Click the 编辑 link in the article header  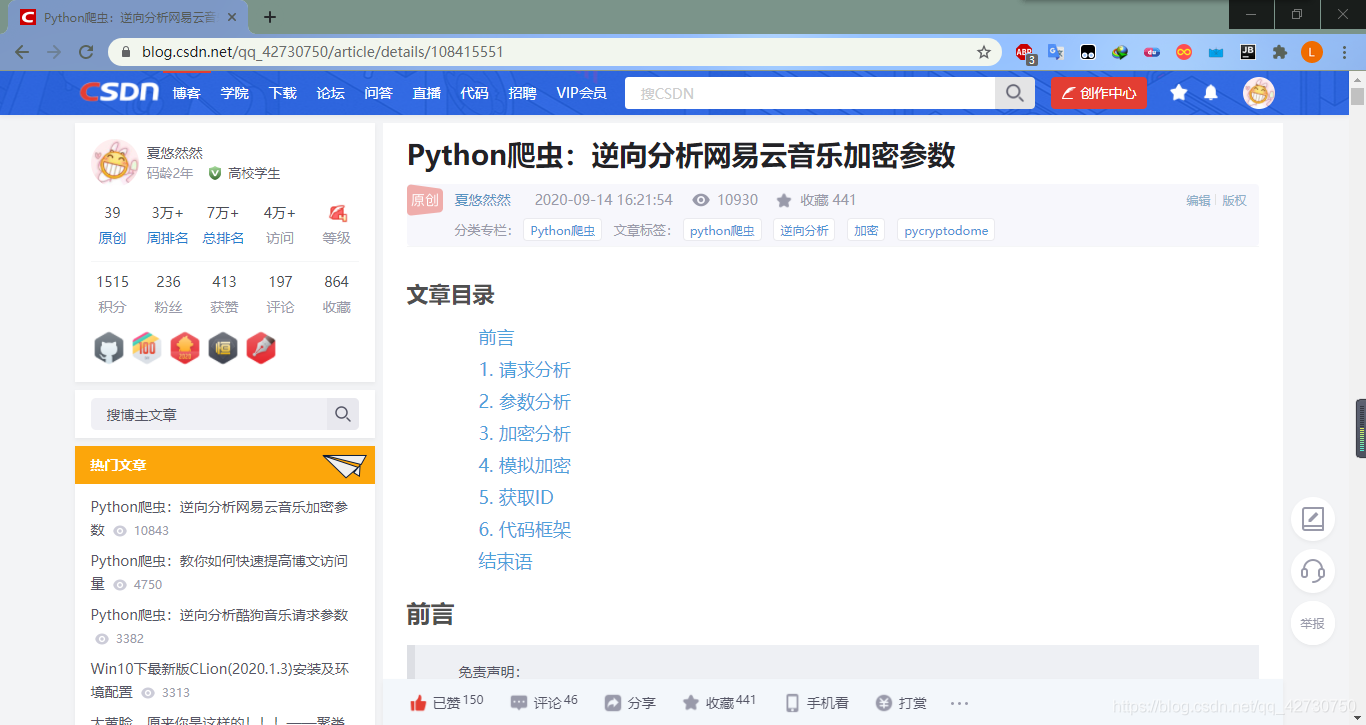point(1198,200)
